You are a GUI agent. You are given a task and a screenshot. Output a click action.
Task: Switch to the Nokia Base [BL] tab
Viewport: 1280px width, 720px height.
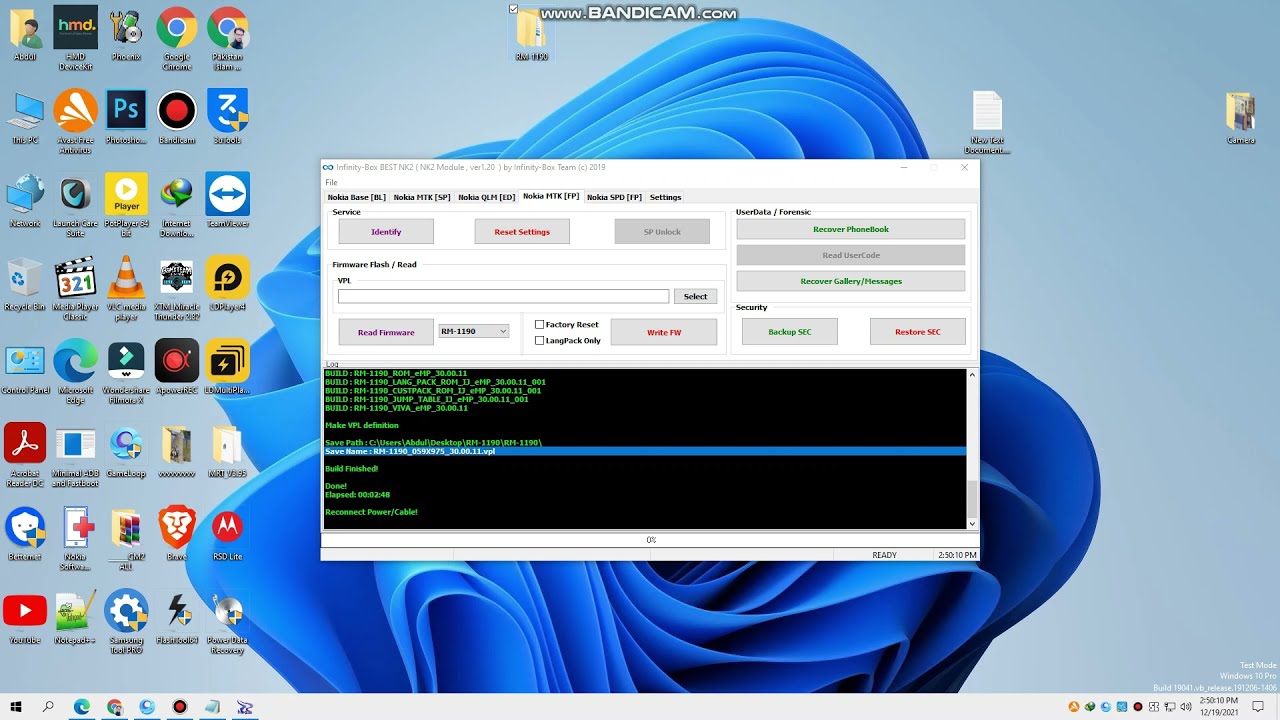pos(356,197)
